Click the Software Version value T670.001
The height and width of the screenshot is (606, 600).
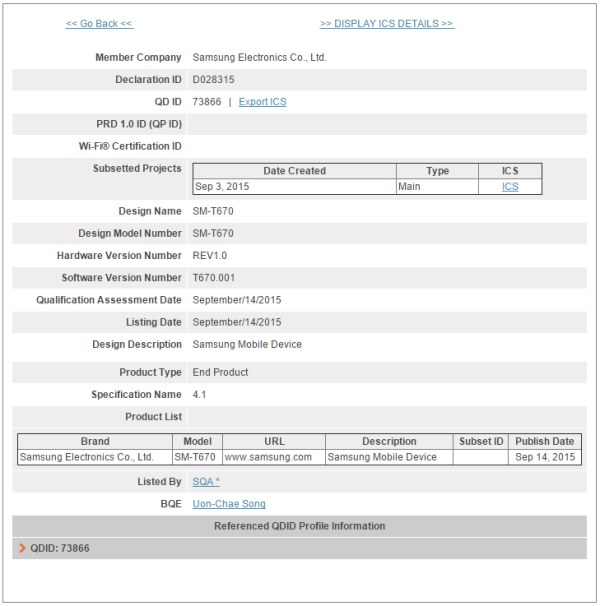(217, 278)
